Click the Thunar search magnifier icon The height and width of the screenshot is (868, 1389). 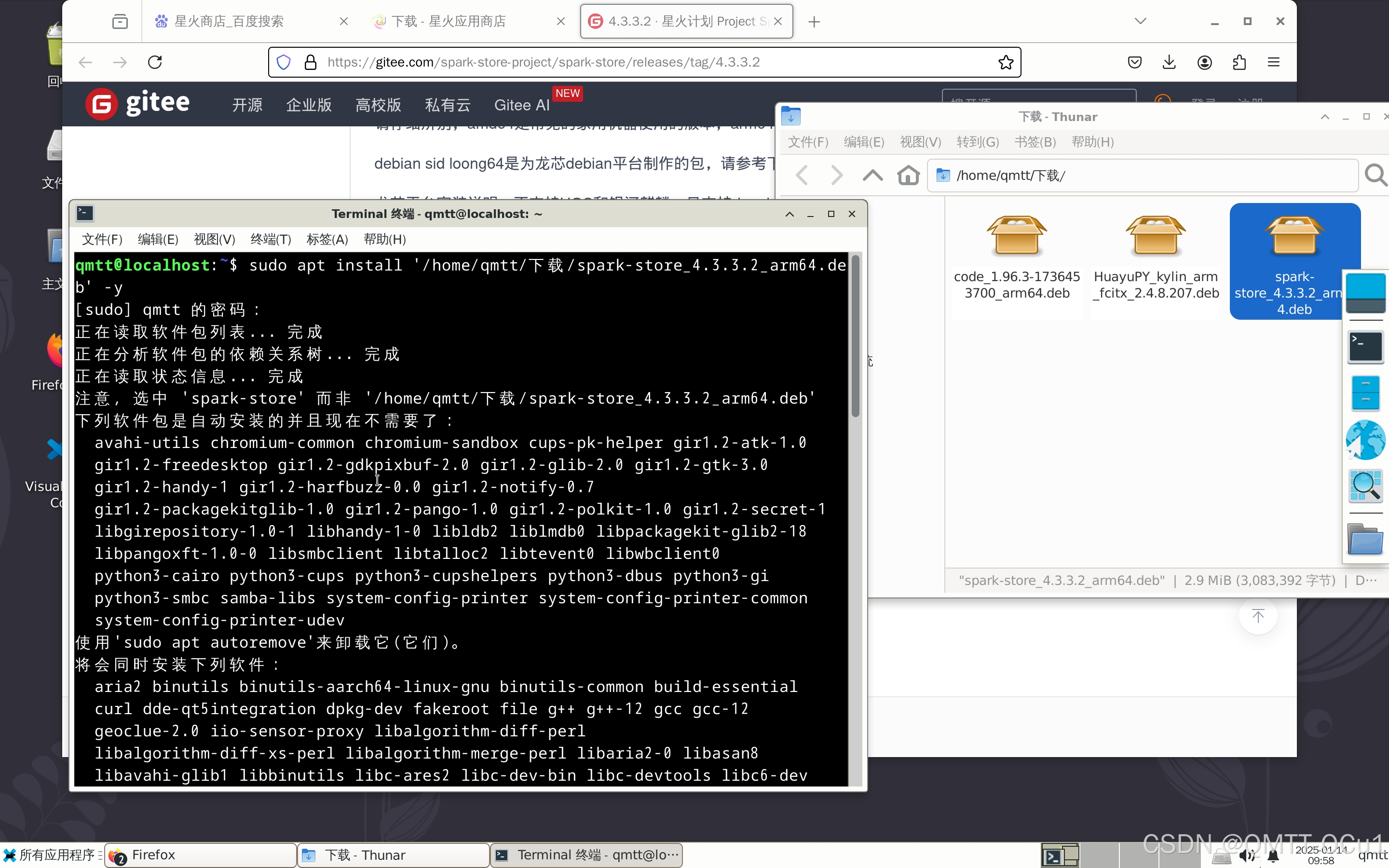tap(1375, 175)
